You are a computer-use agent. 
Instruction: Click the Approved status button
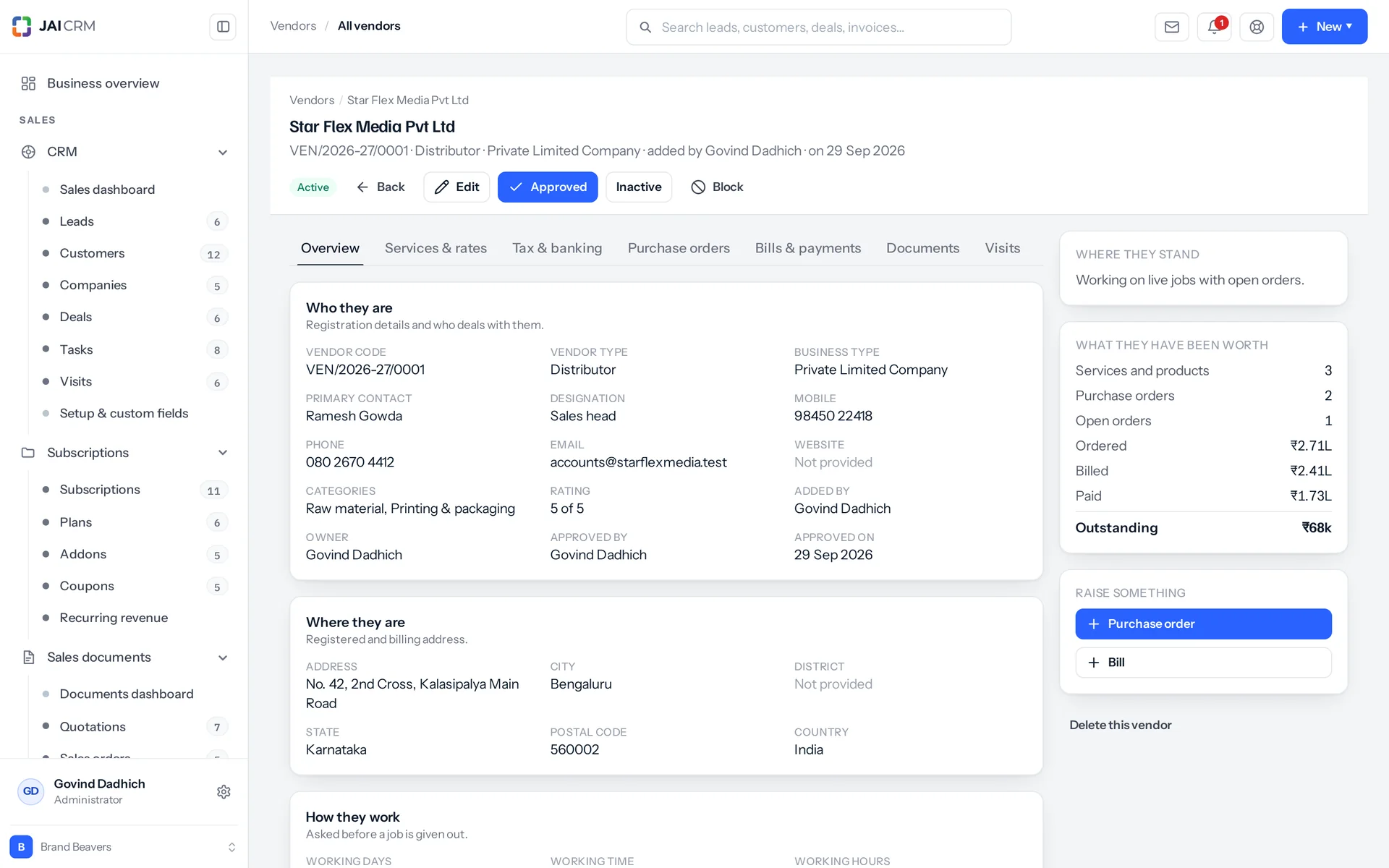tap(548, 187)
